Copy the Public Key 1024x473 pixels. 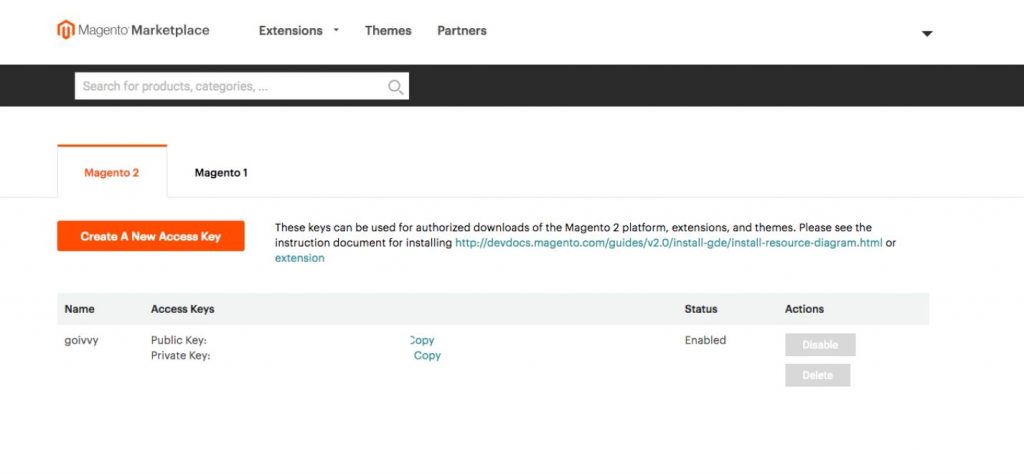pos(422,340)
